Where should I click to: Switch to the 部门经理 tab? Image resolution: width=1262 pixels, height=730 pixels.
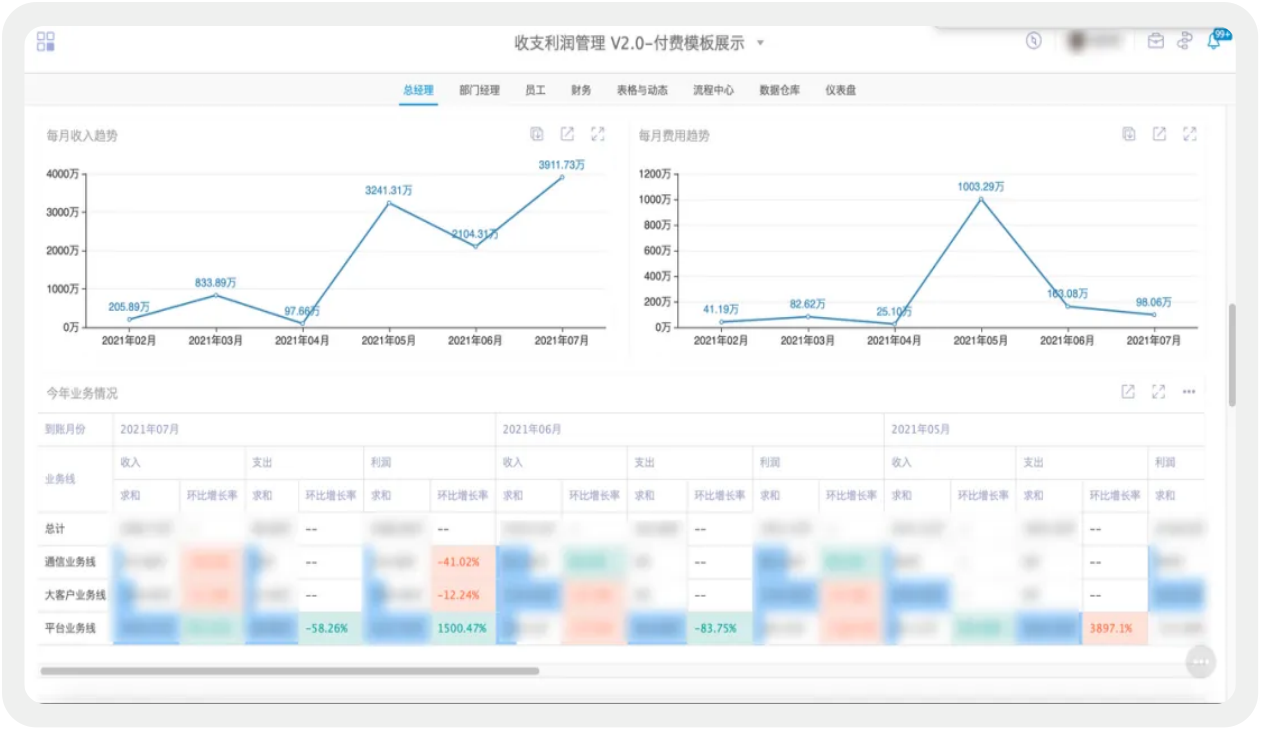[x=479, y=90]
